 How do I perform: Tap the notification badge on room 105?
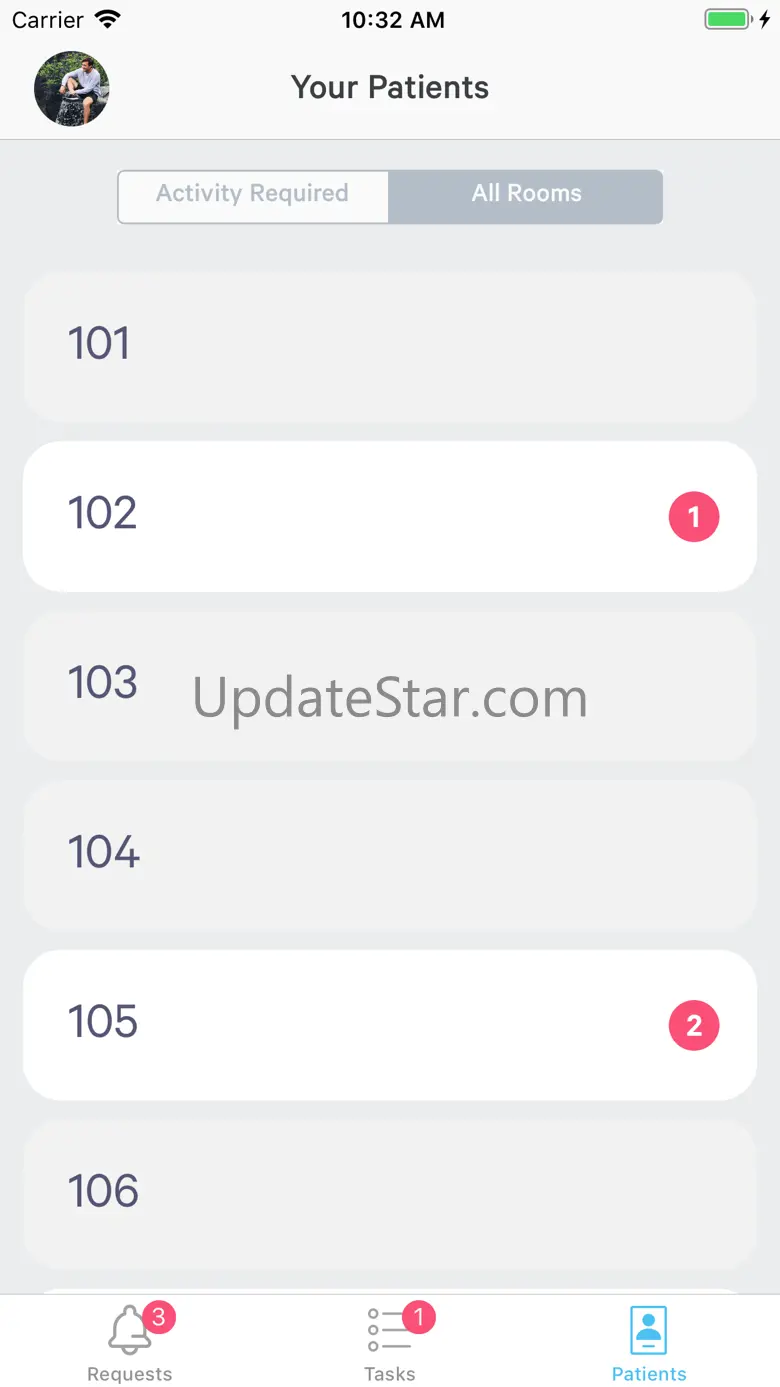coord(694,1025)
